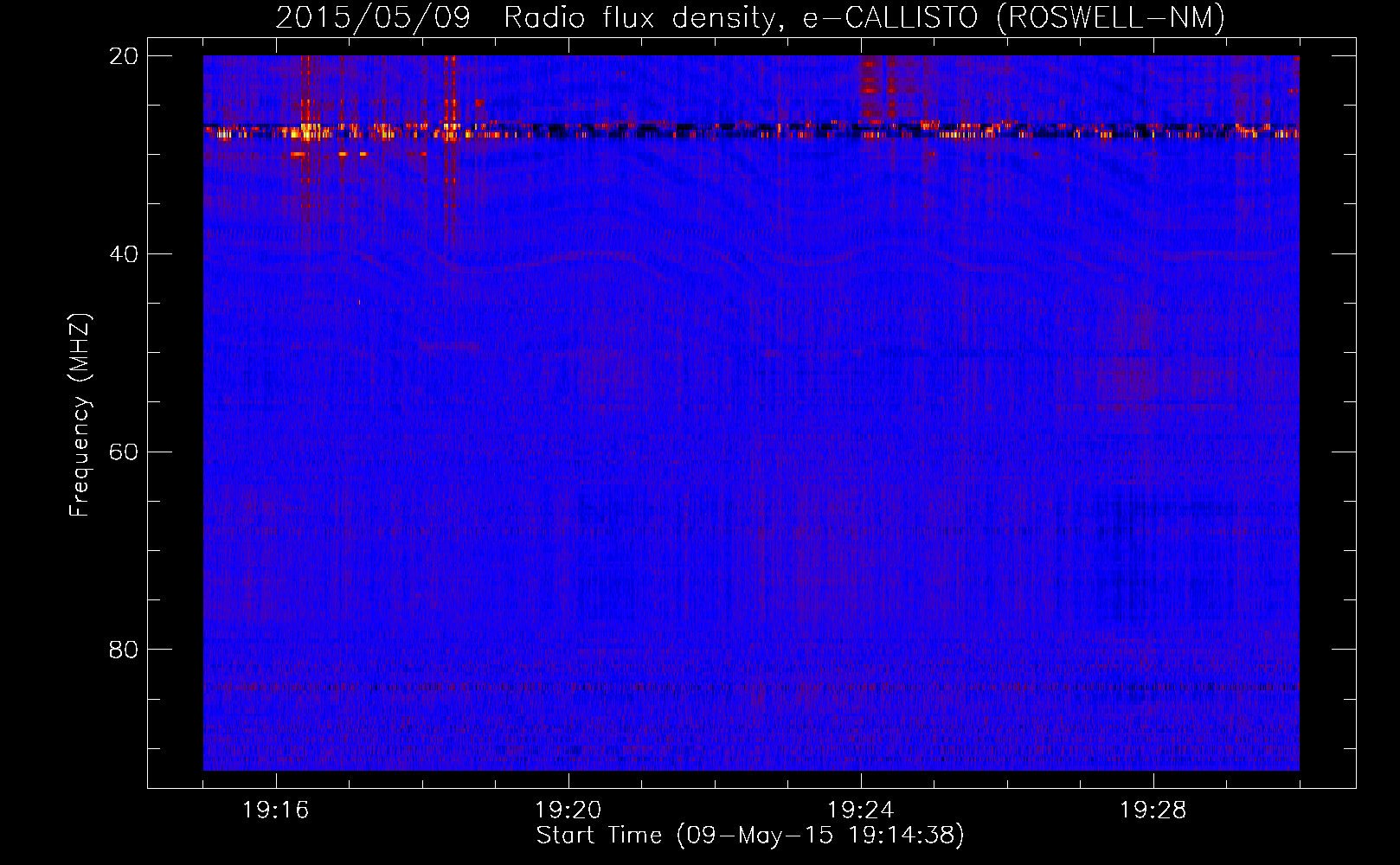The width and height of the screenshot is (1400, 865).
Task: Click the date '2015/05/09' in the title
Action: click(373, 17)
